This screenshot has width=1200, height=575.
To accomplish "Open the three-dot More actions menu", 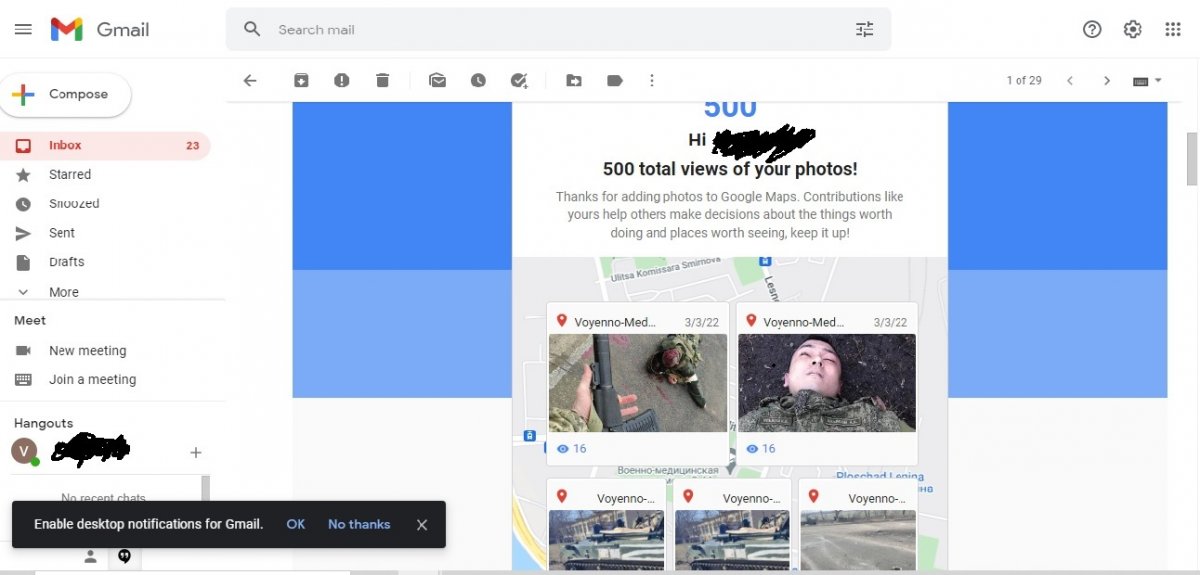I will 652,81.
